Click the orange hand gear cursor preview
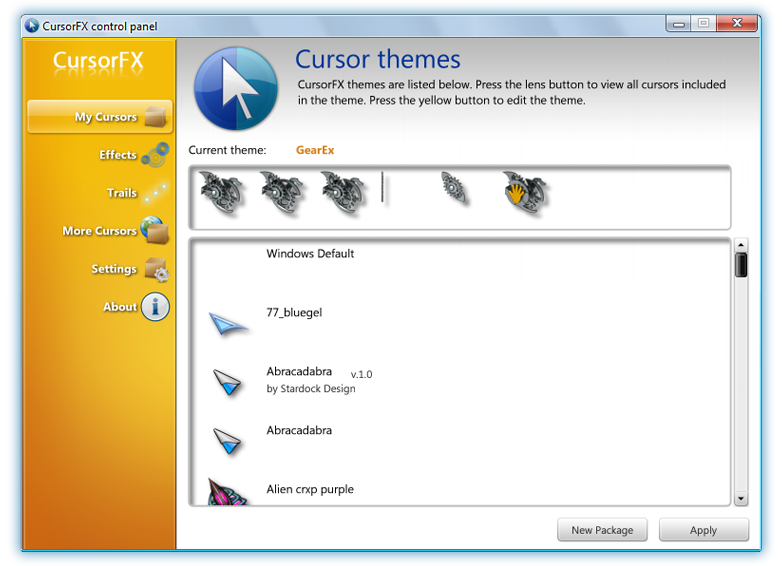Screen dimensions: 782x566 pyautogui.click(x=524, y=192)
